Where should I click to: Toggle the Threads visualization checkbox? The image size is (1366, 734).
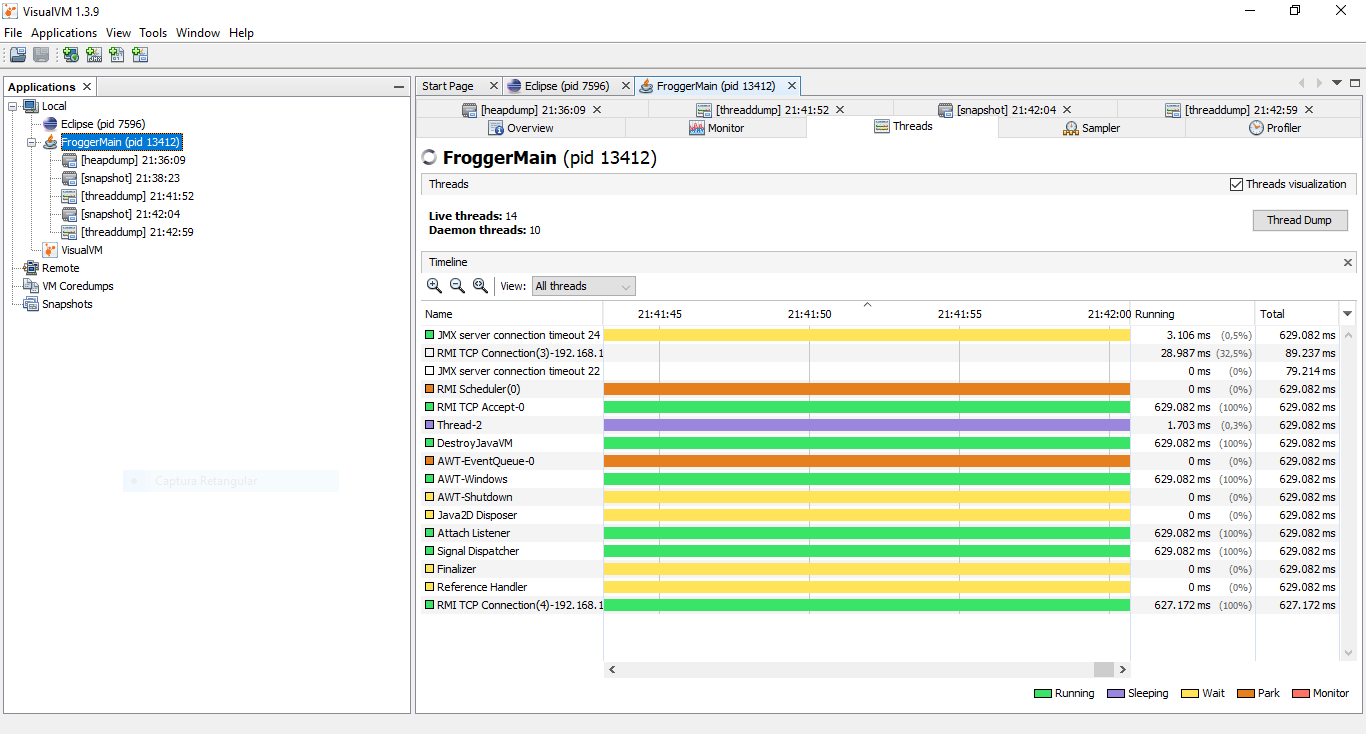coord(1236,184)
